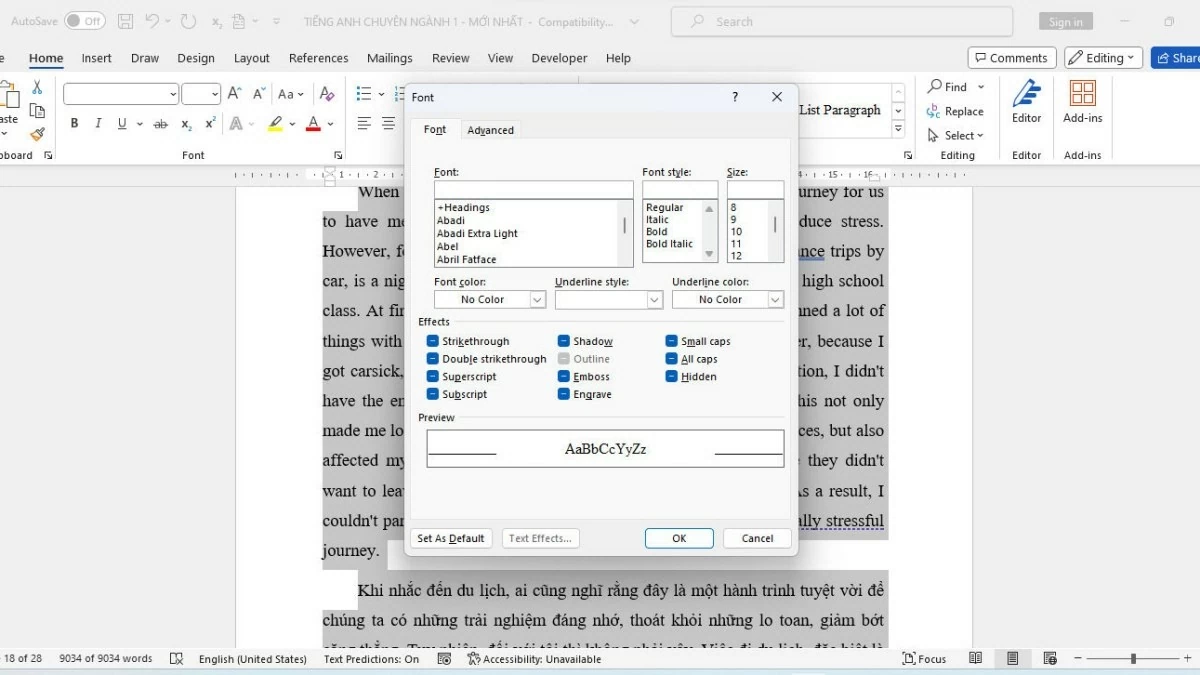Expand the Underline color dropdown
Screen dimensions: 1200x675
(774, 299)
